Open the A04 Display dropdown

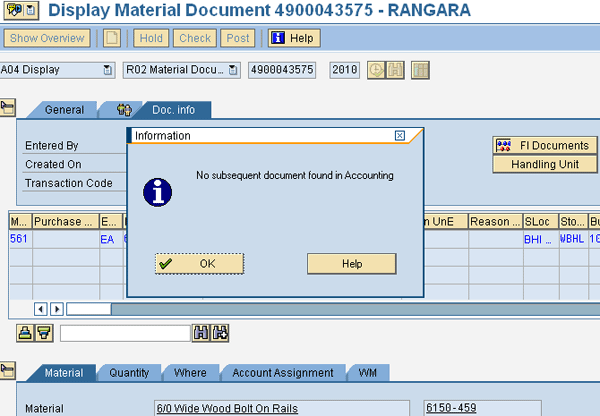[x=107, y=70]
